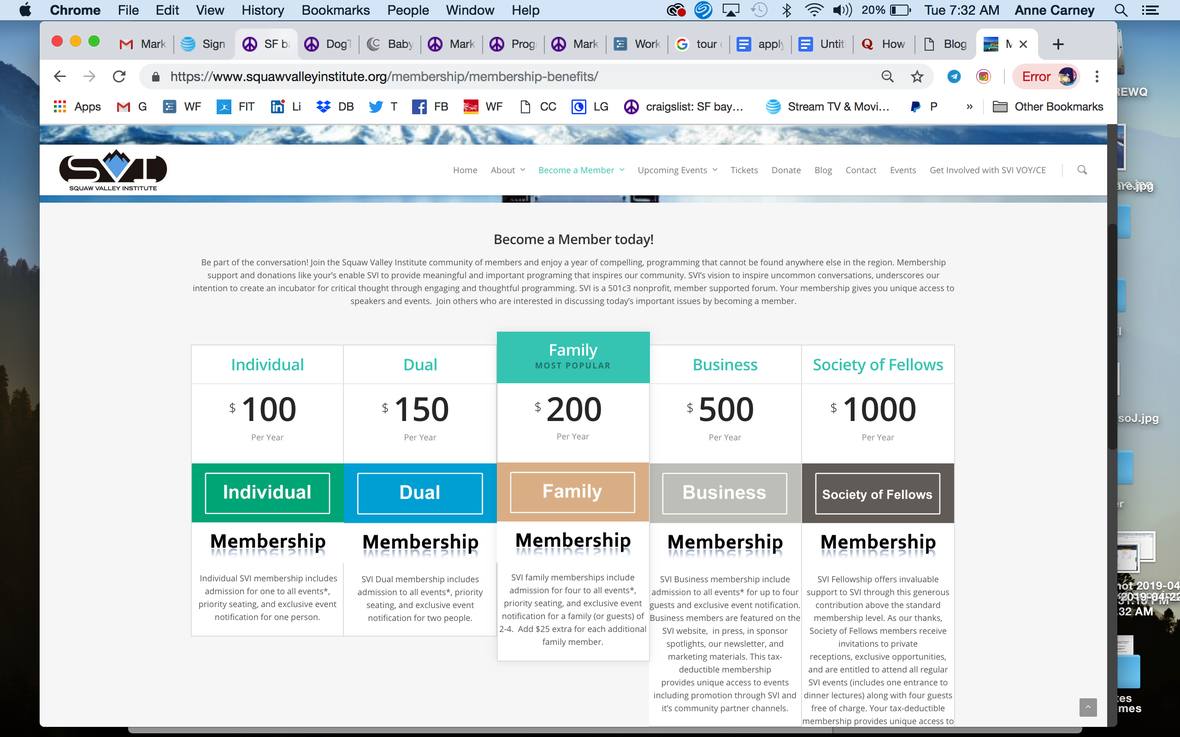This screenshot has width=1180, height=737.
Task: Open the FIT bookmark
Action: coord(236,106)
